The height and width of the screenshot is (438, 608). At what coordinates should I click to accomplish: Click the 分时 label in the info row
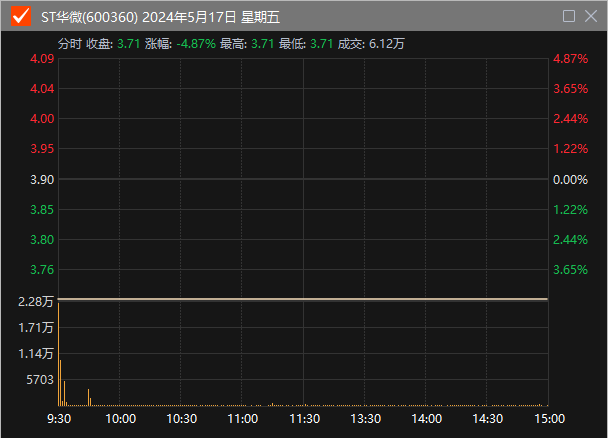(70, 44)
